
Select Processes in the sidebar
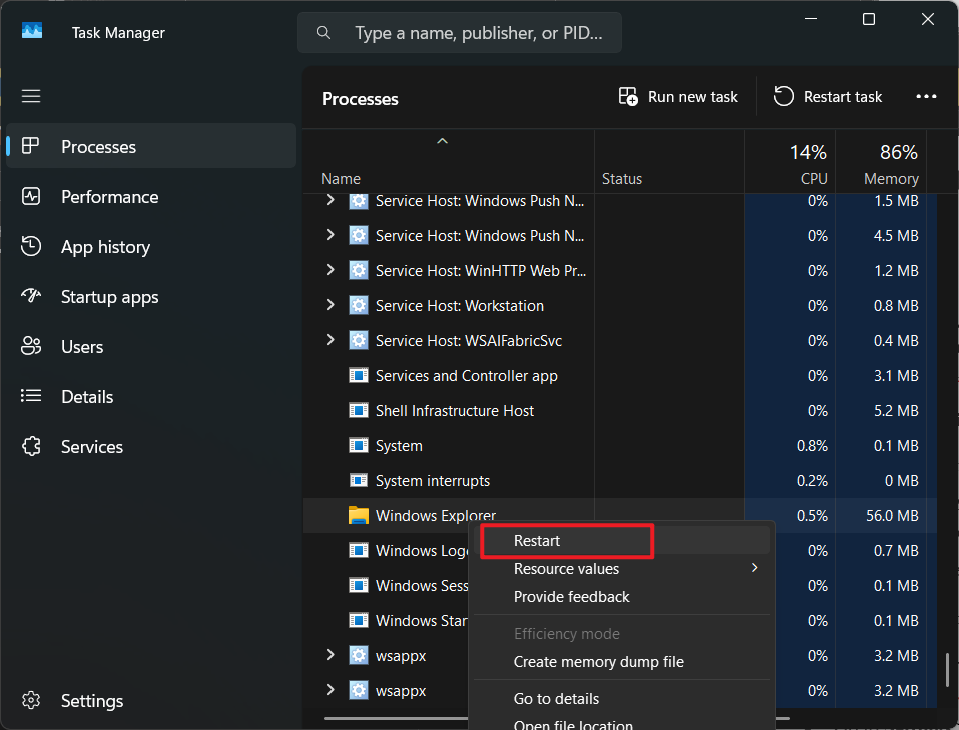98,146
